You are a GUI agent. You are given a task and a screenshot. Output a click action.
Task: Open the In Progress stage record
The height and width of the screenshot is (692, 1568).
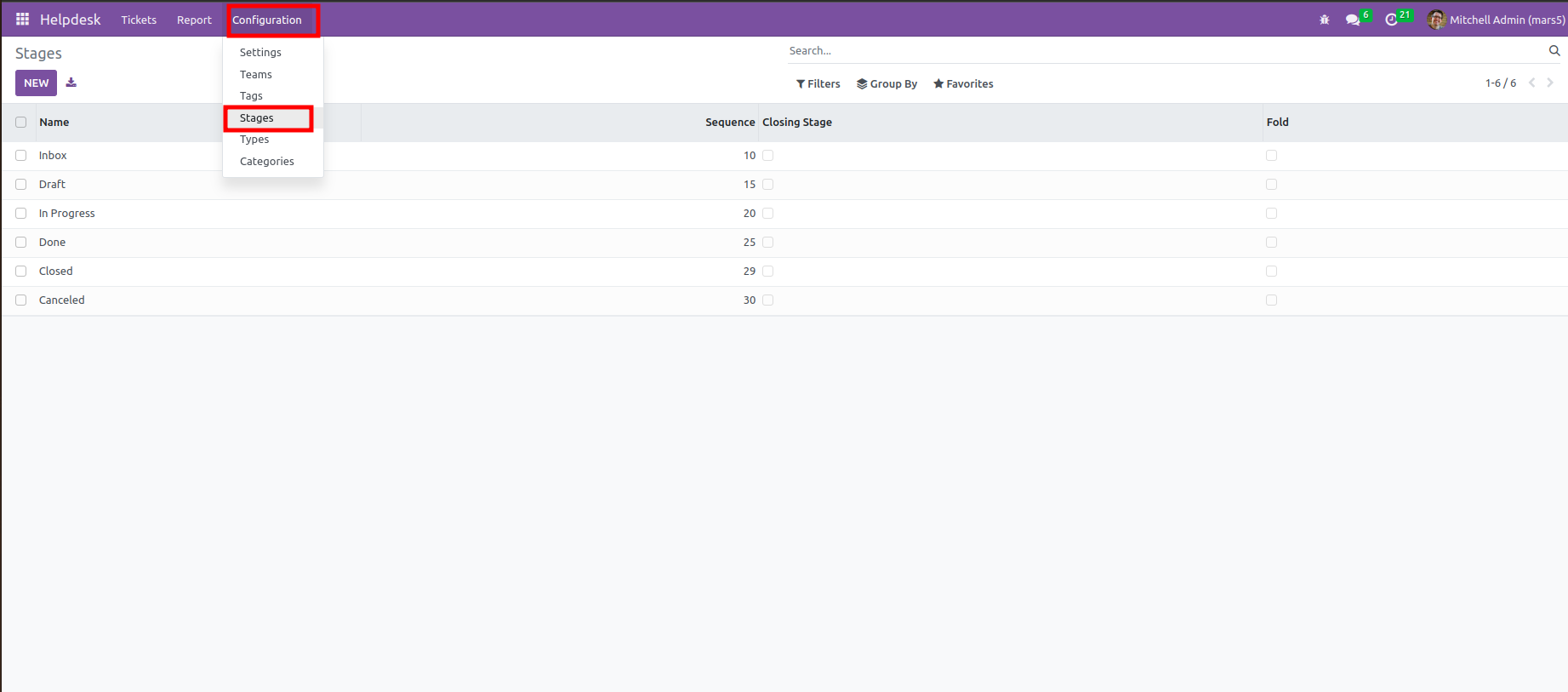(67, 214)
